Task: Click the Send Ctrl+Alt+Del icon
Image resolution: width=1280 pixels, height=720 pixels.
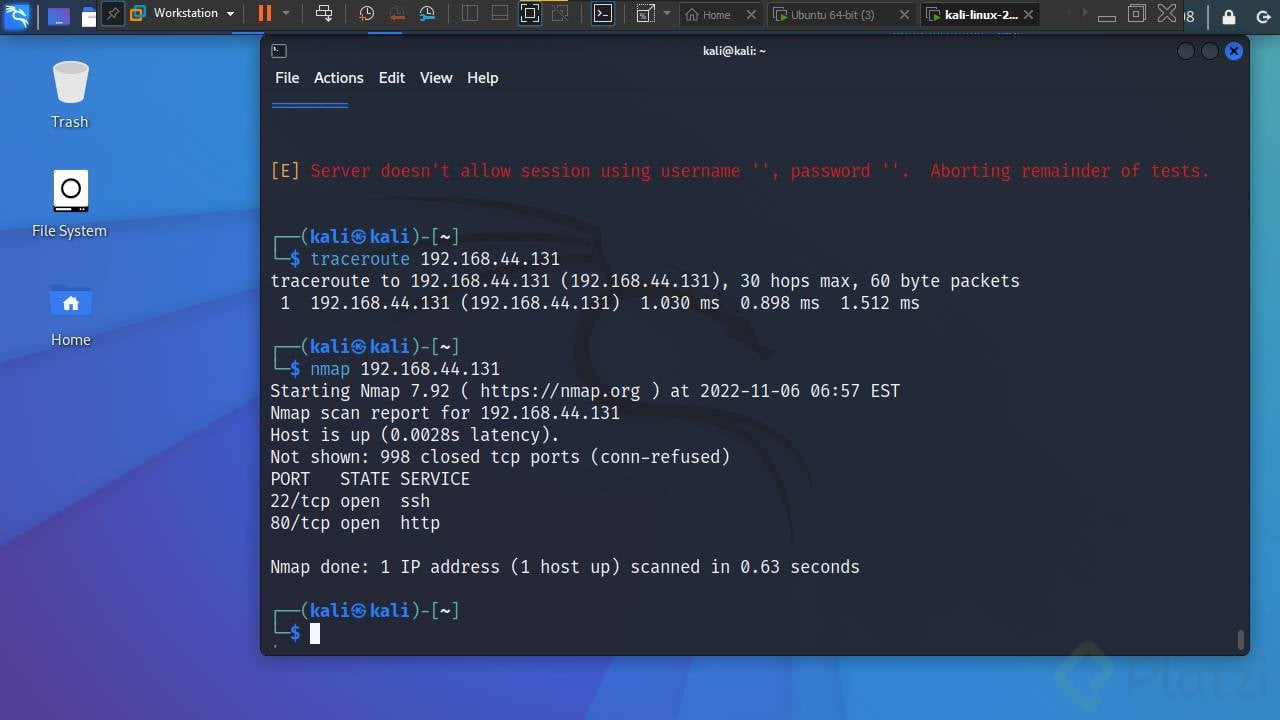Action: coord(324,14)
